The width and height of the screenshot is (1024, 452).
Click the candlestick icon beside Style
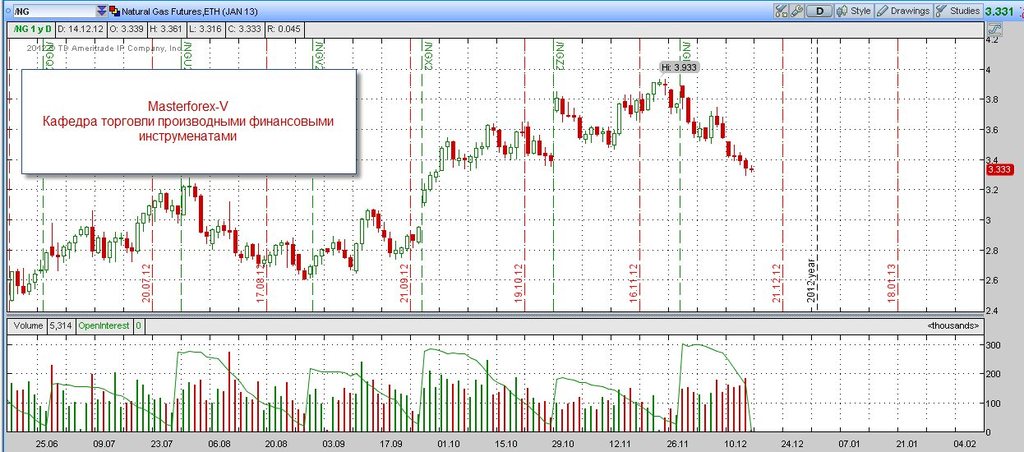[x=840, y=11]
